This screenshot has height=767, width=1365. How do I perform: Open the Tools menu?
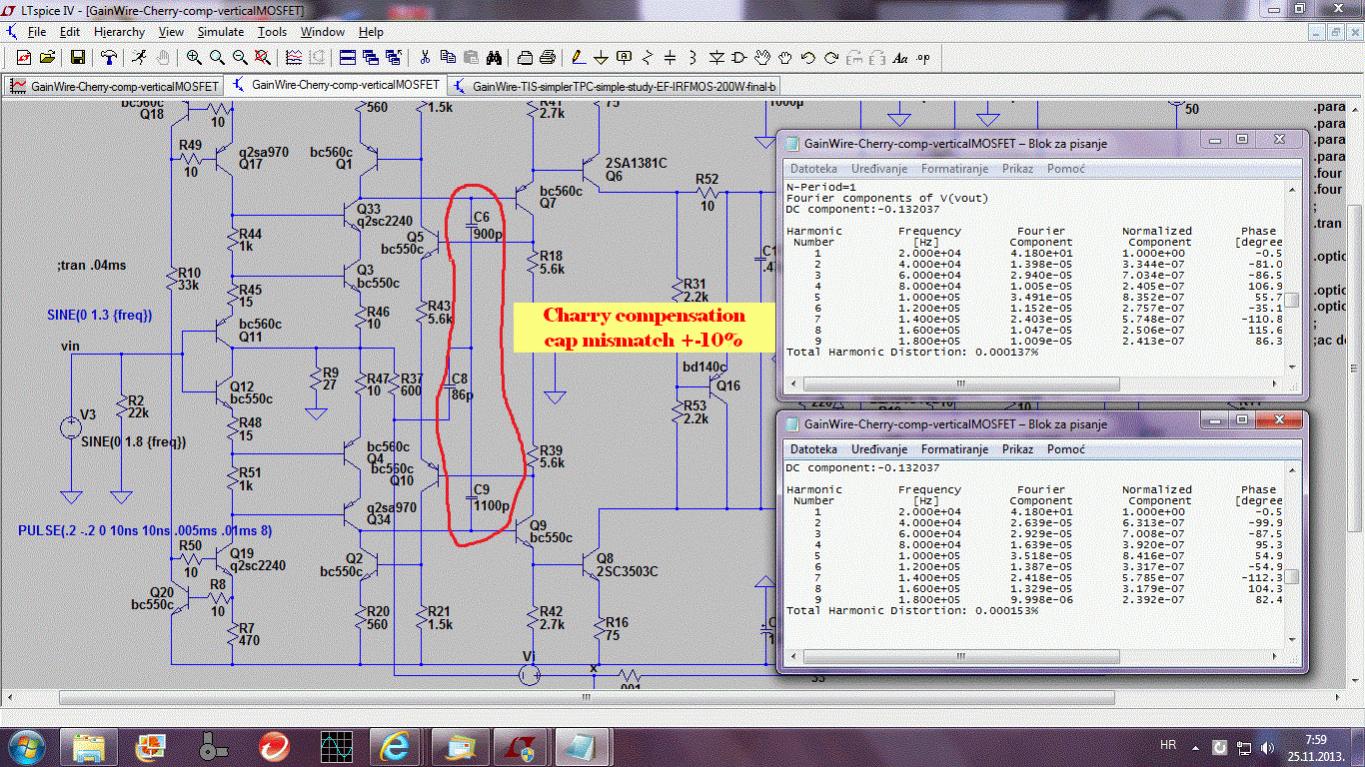[x=272, y=32]
